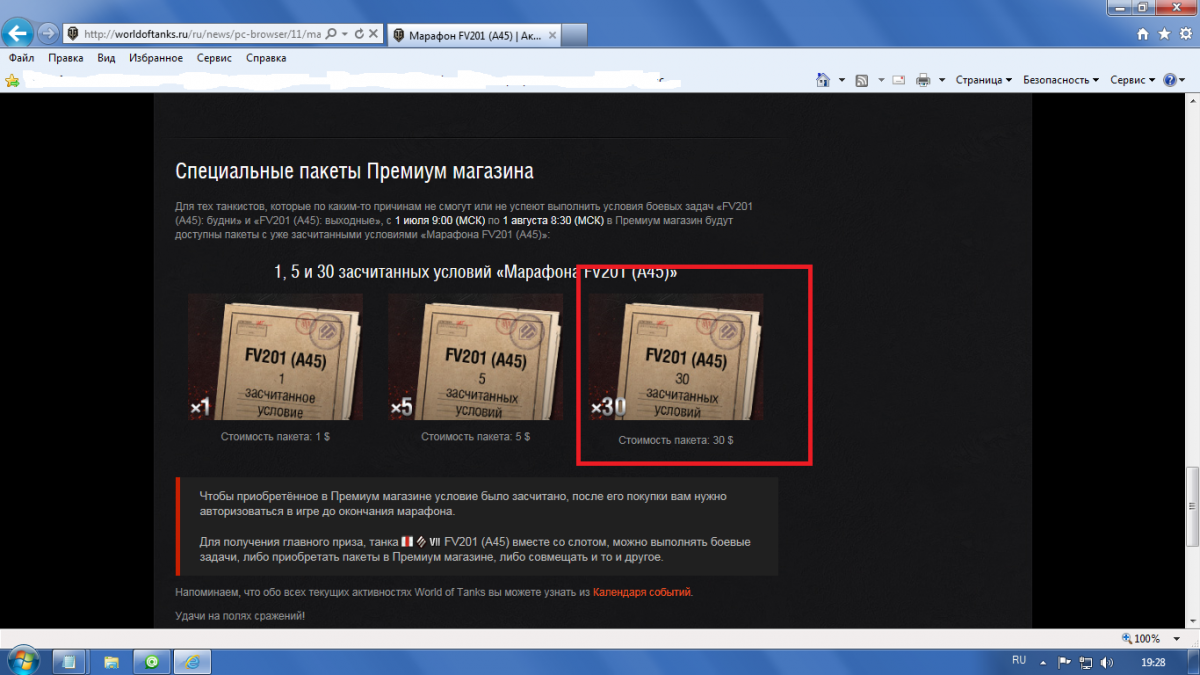This screenshot has width=1200, height=675.
Task: Open the Windows Start orb
Action: (x=22, y=660)
